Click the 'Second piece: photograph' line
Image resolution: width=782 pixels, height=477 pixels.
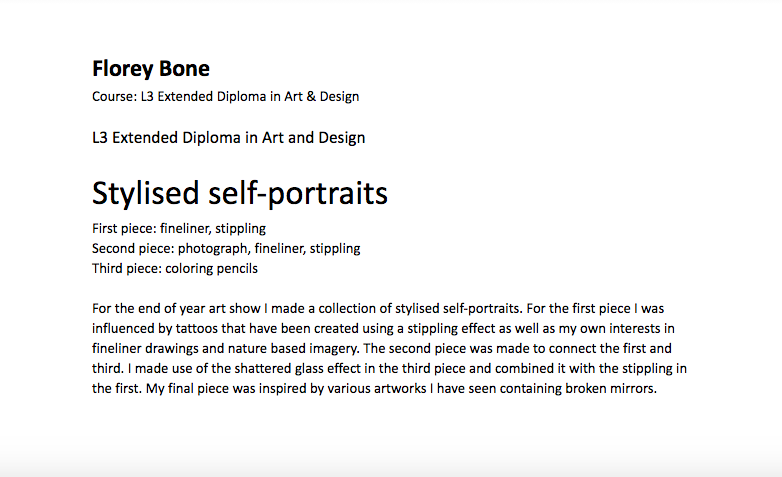click(226, 248)
